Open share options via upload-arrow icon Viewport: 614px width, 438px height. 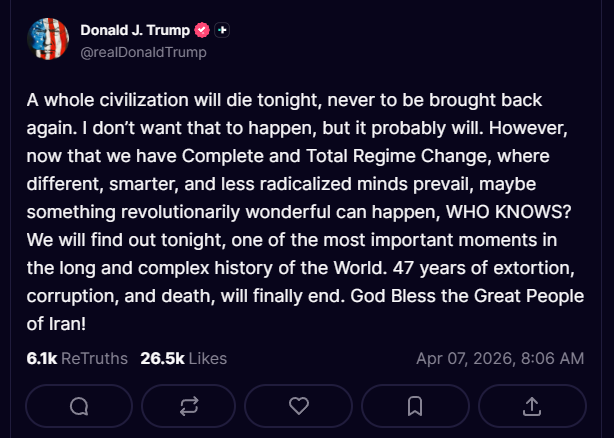(532, 405)
